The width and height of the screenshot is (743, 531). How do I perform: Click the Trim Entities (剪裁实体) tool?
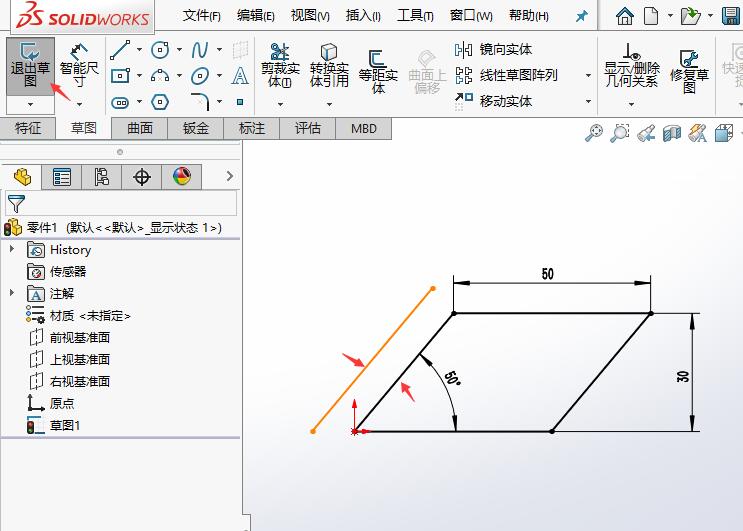pos(280,65)
